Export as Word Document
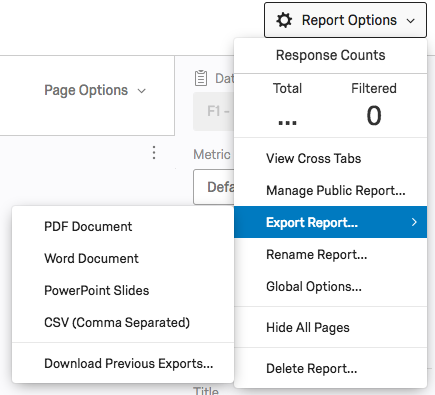This screenshot has width=435, height=395. click(x=123, y=259)
